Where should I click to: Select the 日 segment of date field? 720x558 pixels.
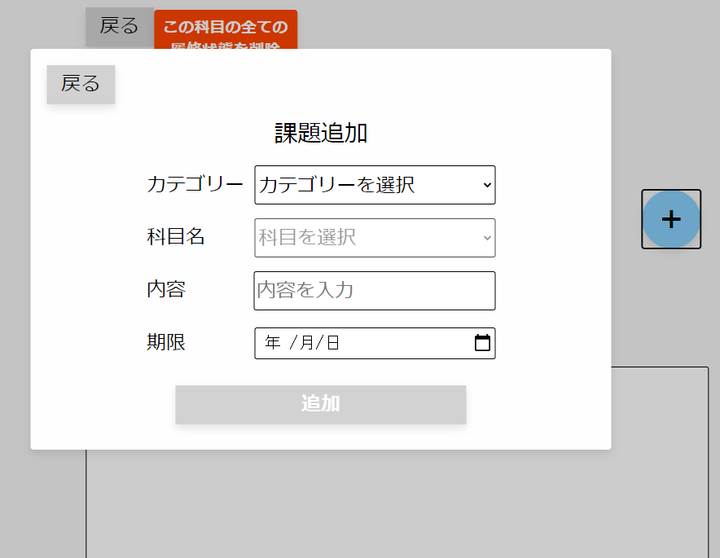(x=333, y=343)
